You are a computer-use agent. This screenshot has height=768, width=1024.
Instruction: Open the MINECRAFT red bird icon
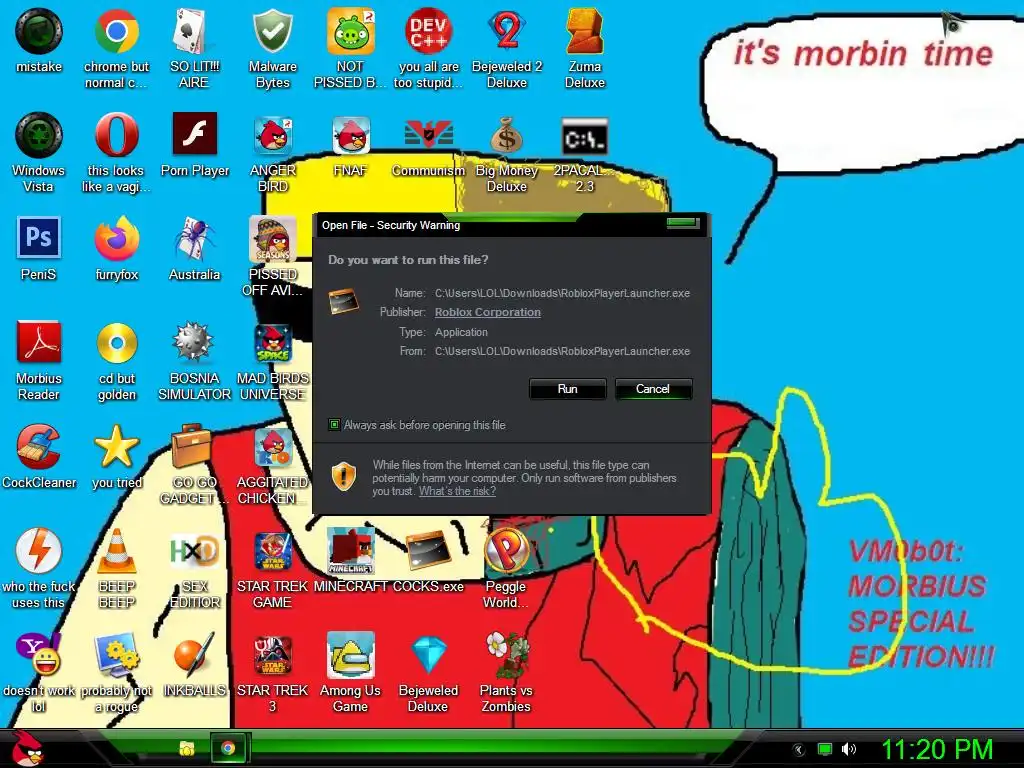click(x=351, y=551)
